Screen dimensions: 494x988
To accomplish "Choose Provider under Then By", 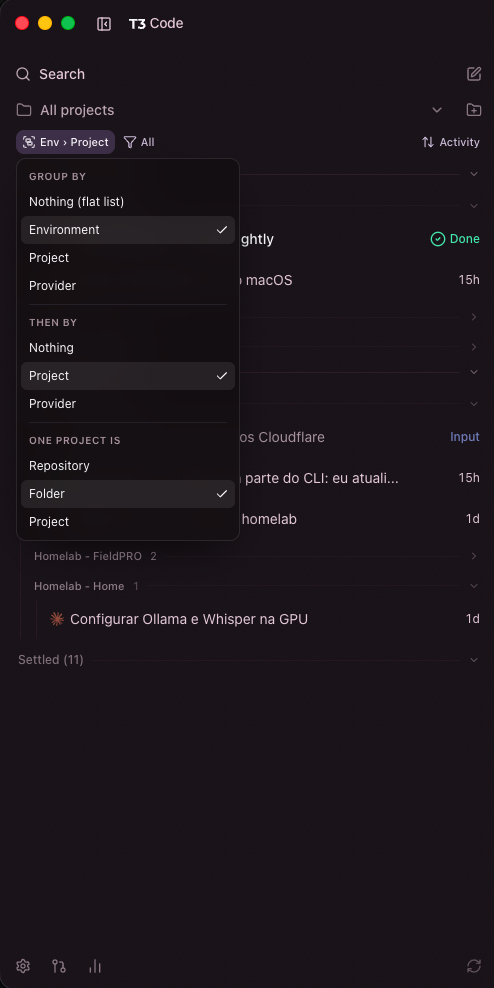I will (x=128, y=404).
